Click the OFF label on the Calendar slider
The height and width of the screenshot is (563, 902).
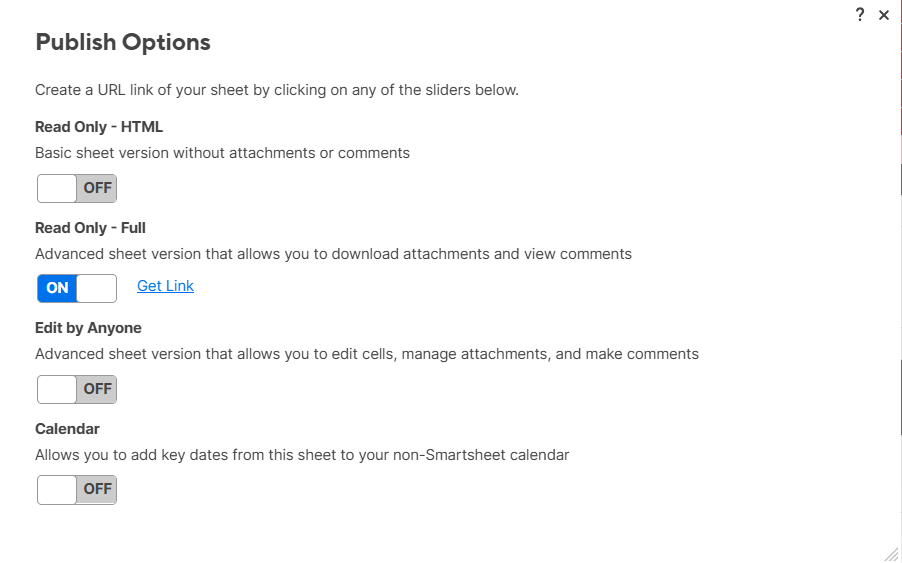tap(97, 489)
